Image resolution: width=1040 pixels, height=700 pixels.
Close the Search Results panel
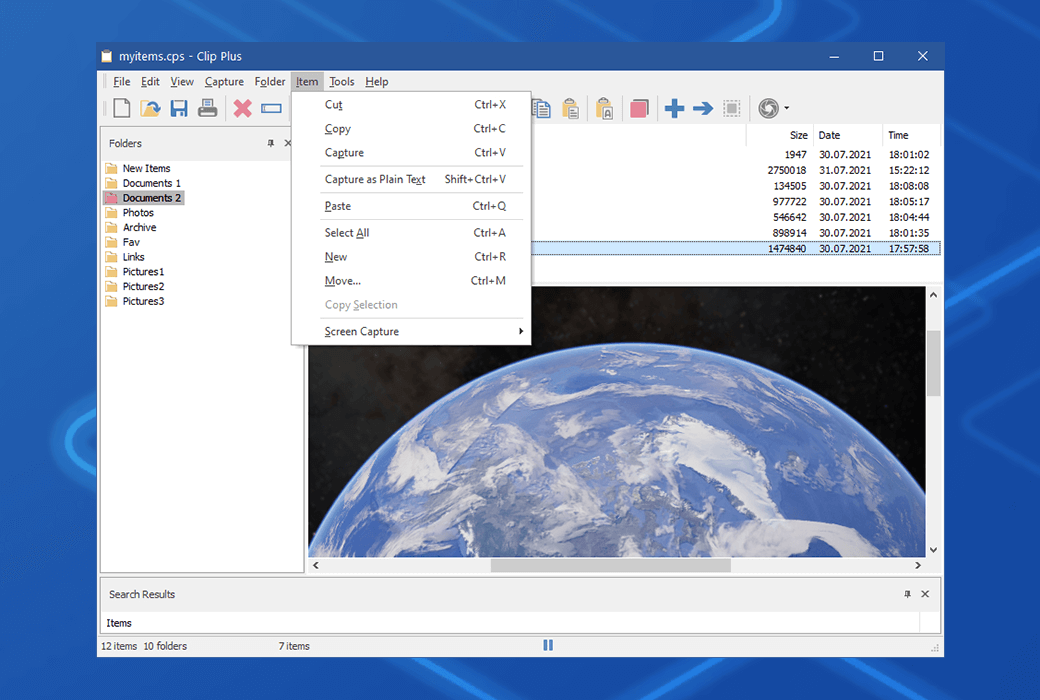tap(925, 594)
